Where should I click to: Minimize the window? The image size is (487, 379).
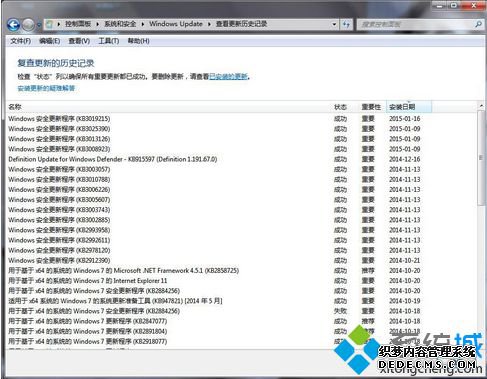[x=440, y=5]
